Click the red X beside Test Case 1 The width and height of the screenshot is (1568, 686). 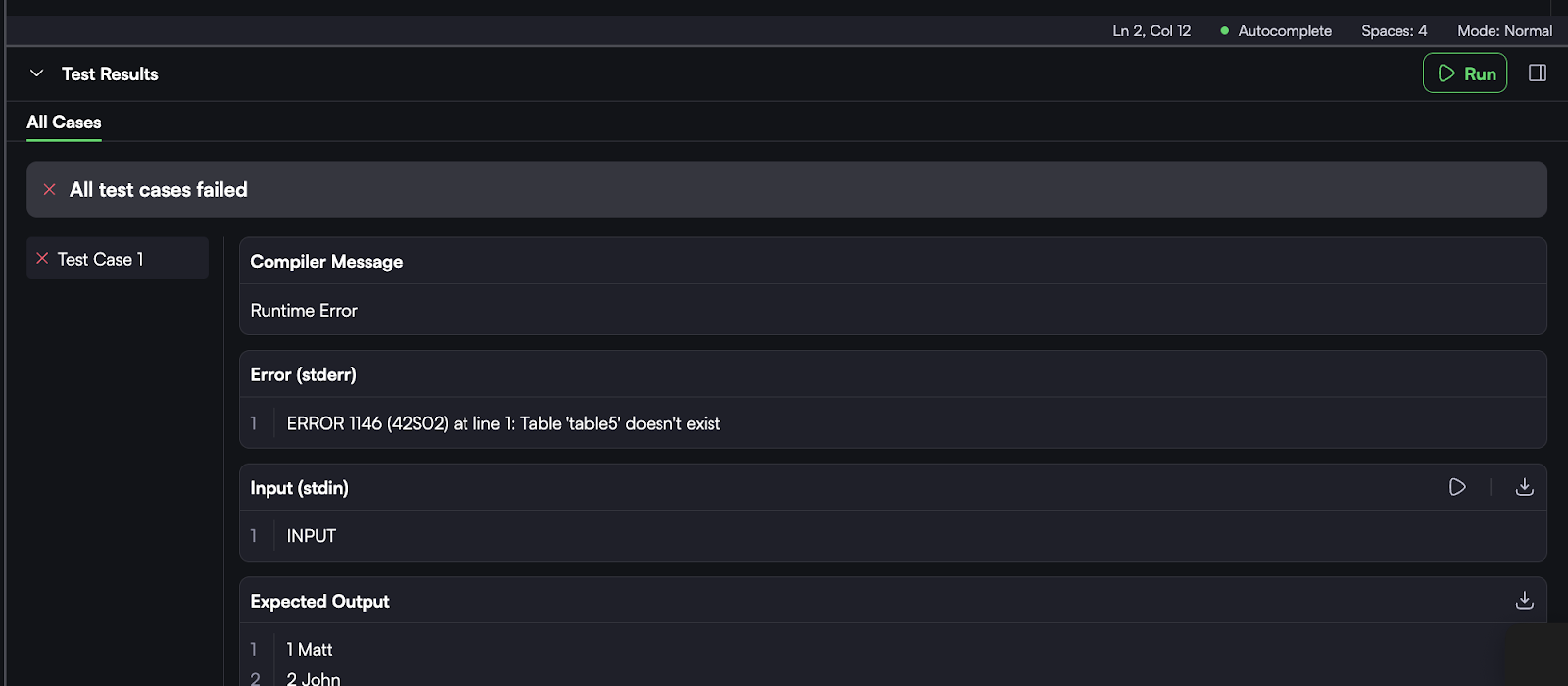(42, 259)
